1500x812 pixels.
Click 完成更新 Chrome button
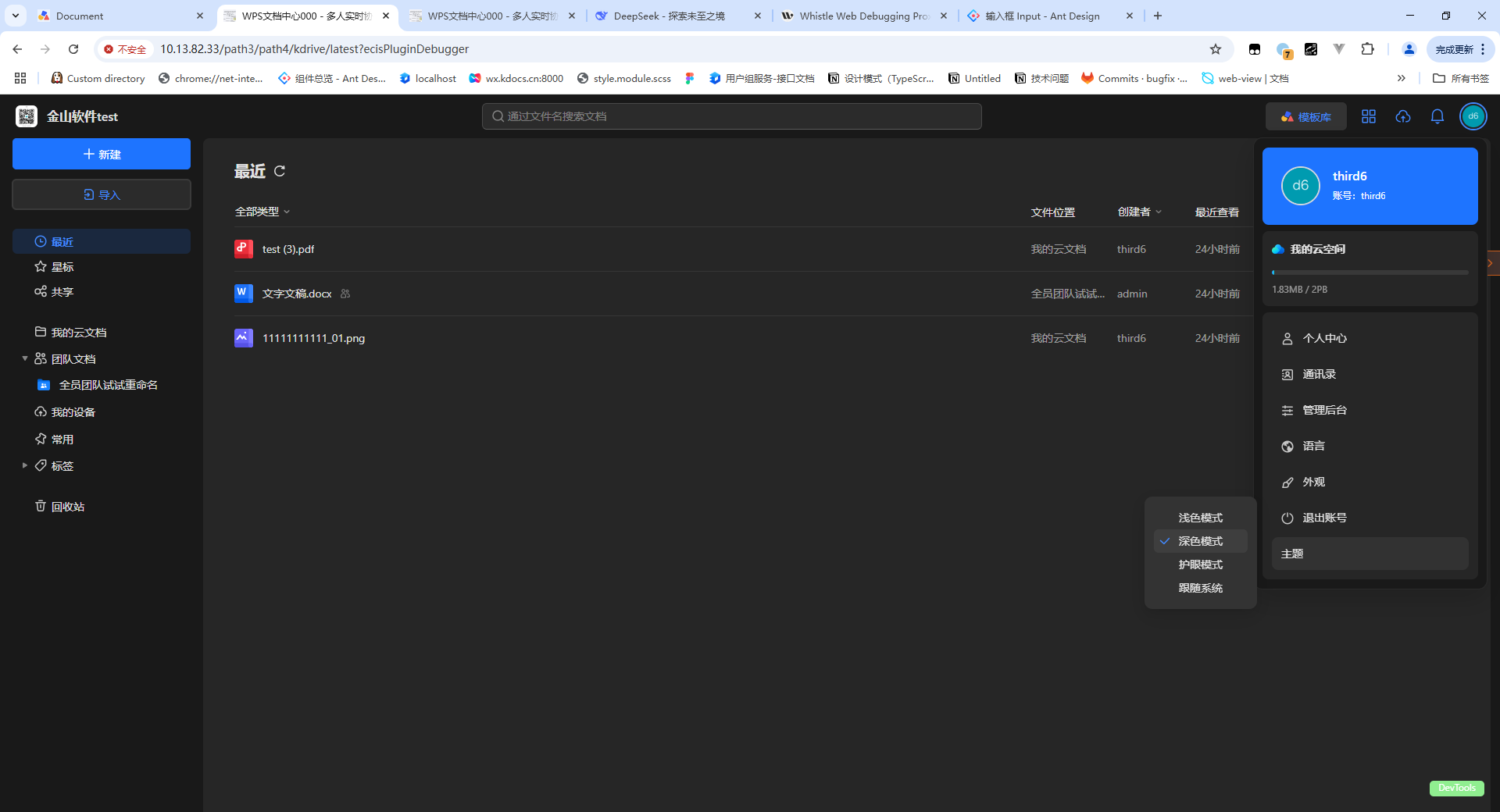[1460, 49]
